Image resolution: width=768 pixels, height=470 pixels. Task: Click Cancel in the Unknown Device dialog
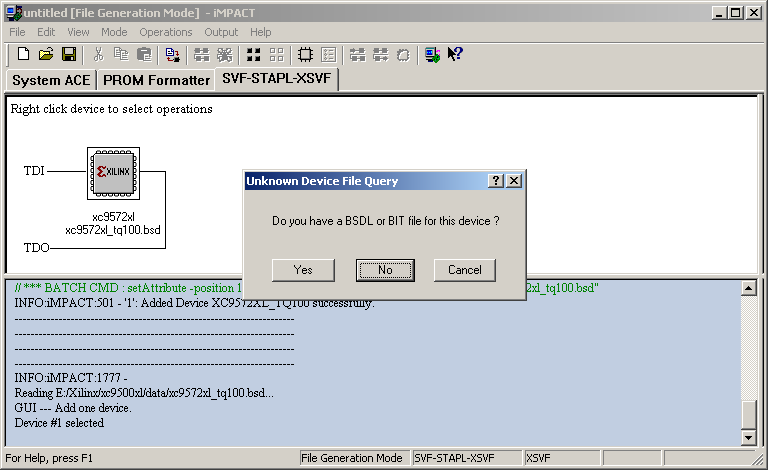pos(464,270)
